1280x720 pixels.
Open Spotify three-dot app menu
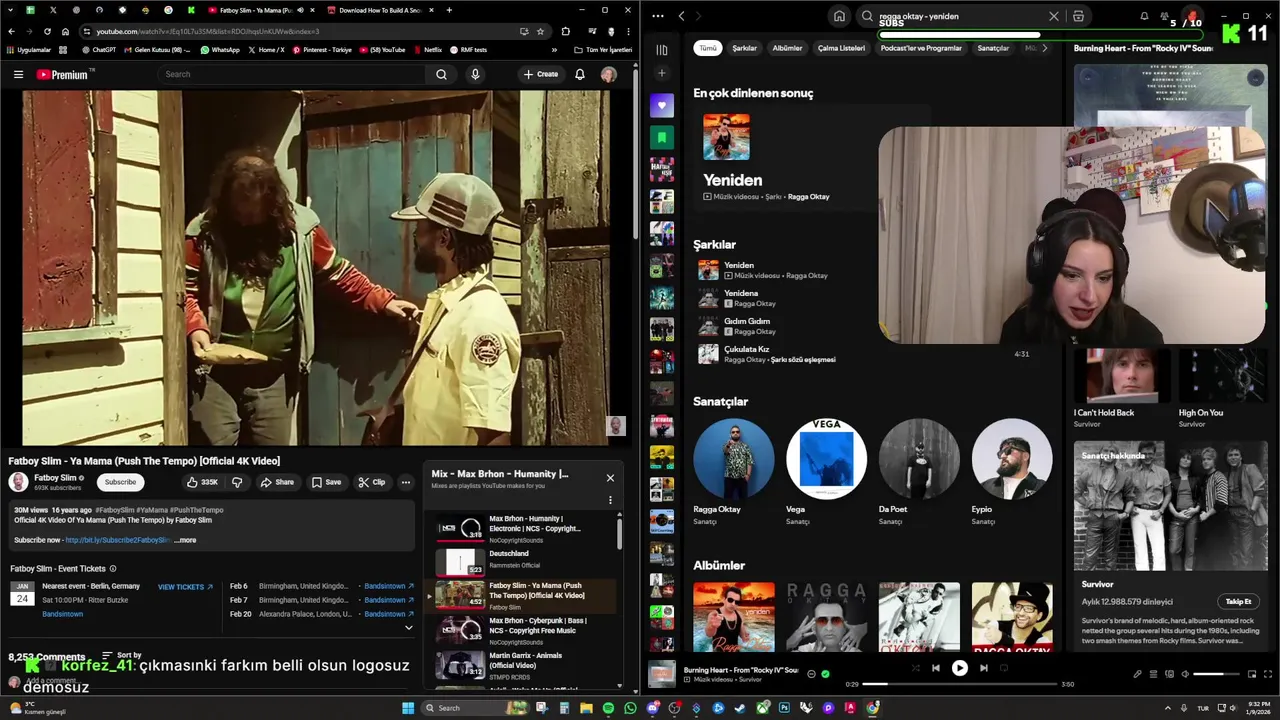(656, 16)
